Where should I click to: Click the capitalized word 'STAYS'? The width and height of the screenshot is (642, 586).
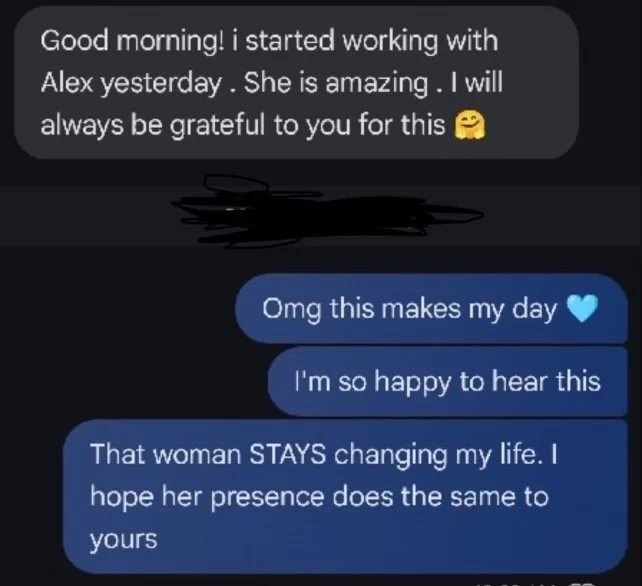tap(287, 454)
